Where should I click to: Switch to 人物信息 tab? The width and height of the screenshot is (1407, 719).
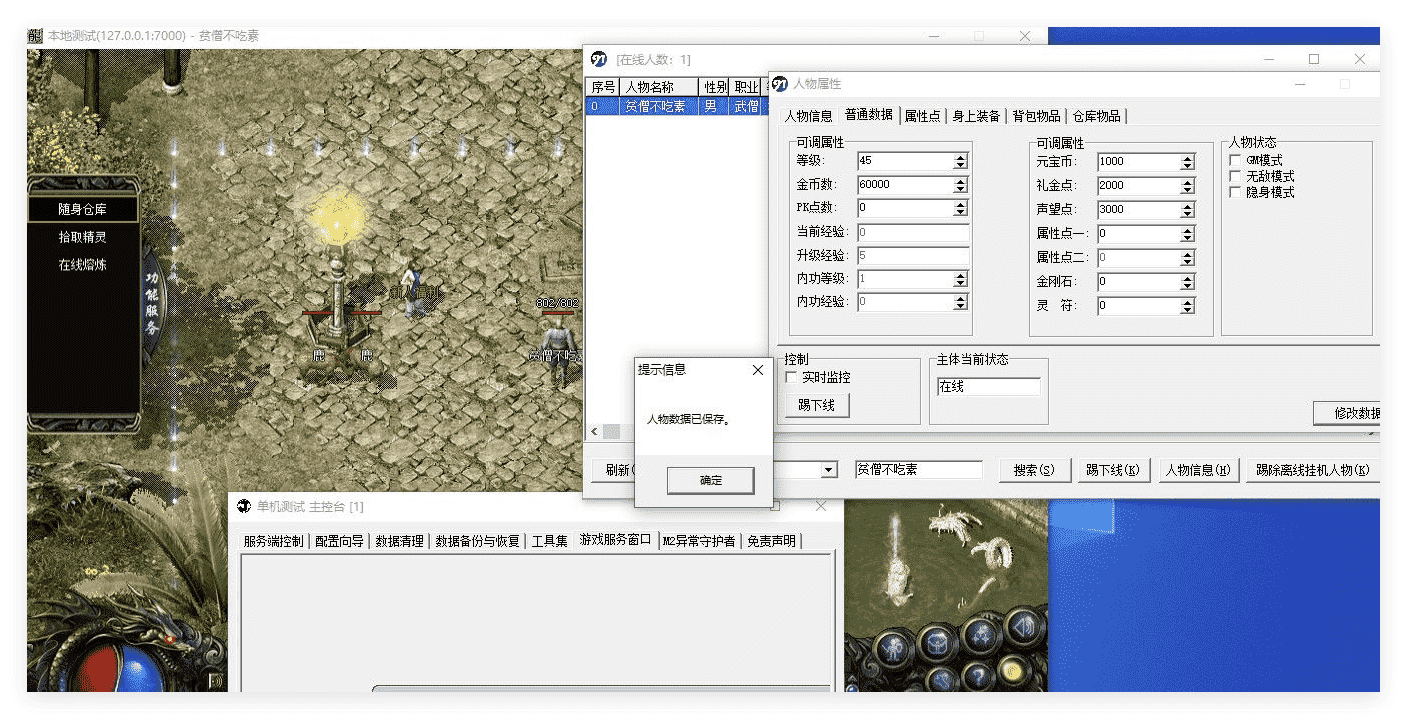click(x=808, y=116)
